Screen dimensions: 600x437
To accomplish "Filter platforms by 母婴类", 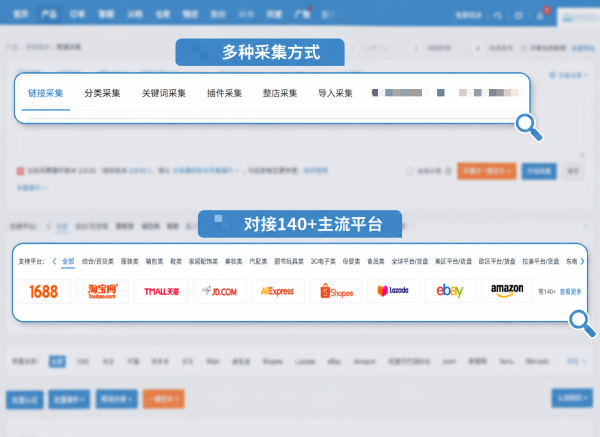I will [x=351, y=261].
